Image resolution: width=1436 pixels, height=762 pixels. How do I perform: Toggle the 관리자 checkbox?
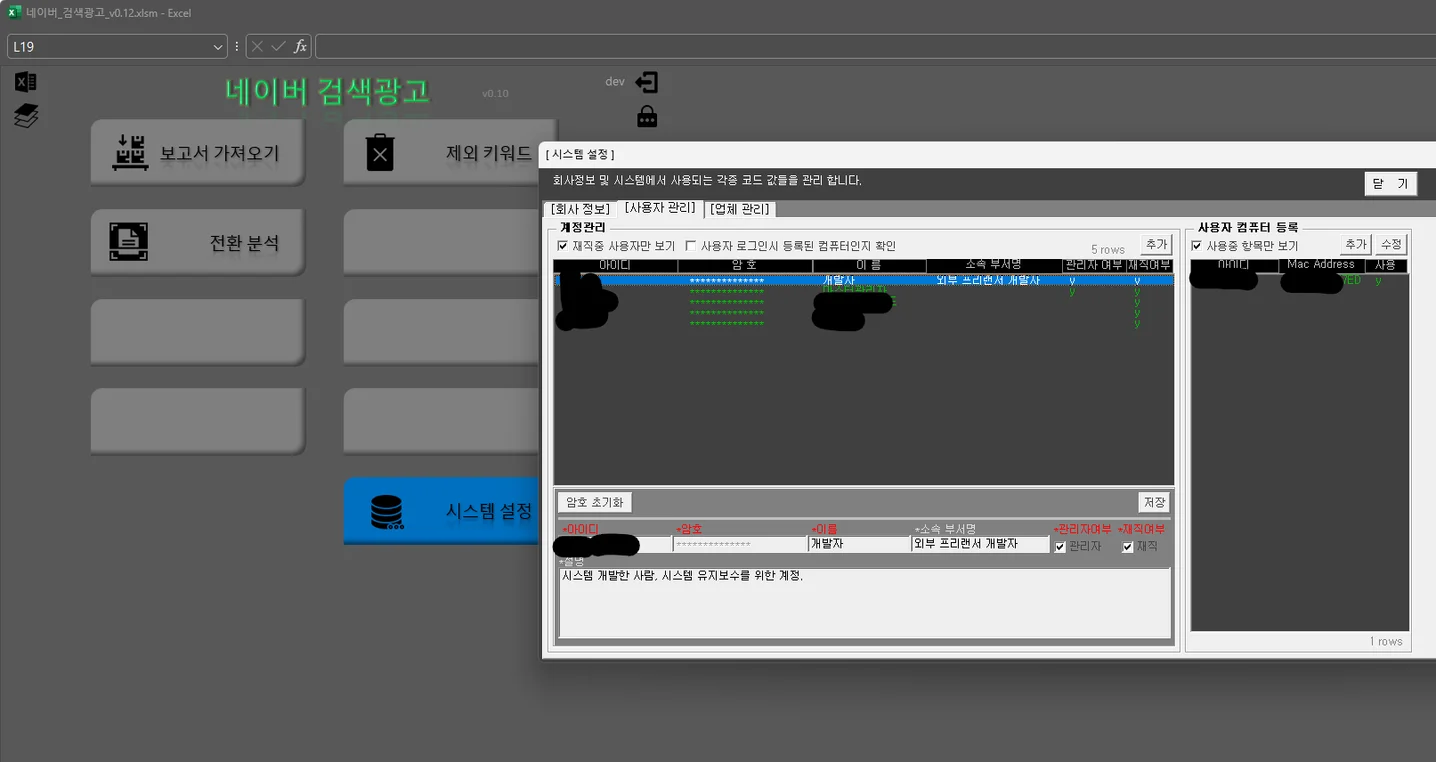[x=1060, y=547]
